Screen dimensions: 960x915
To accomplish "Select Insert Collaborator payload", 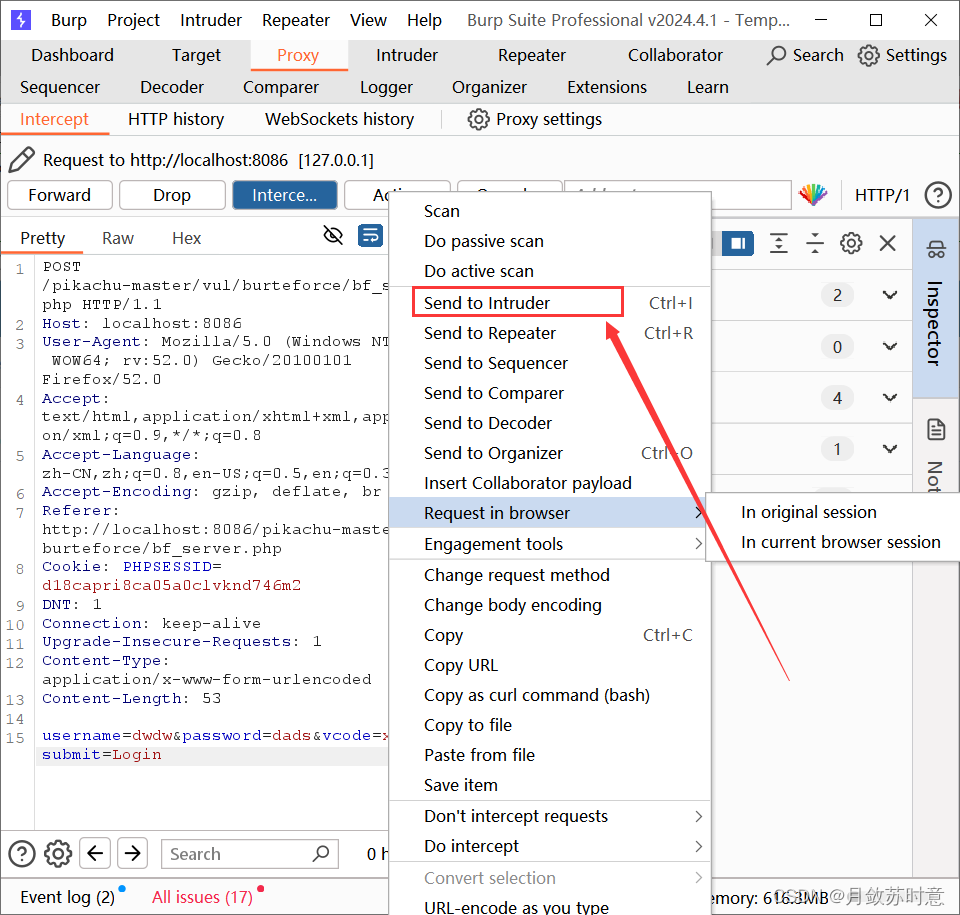I will pos(550,483).
